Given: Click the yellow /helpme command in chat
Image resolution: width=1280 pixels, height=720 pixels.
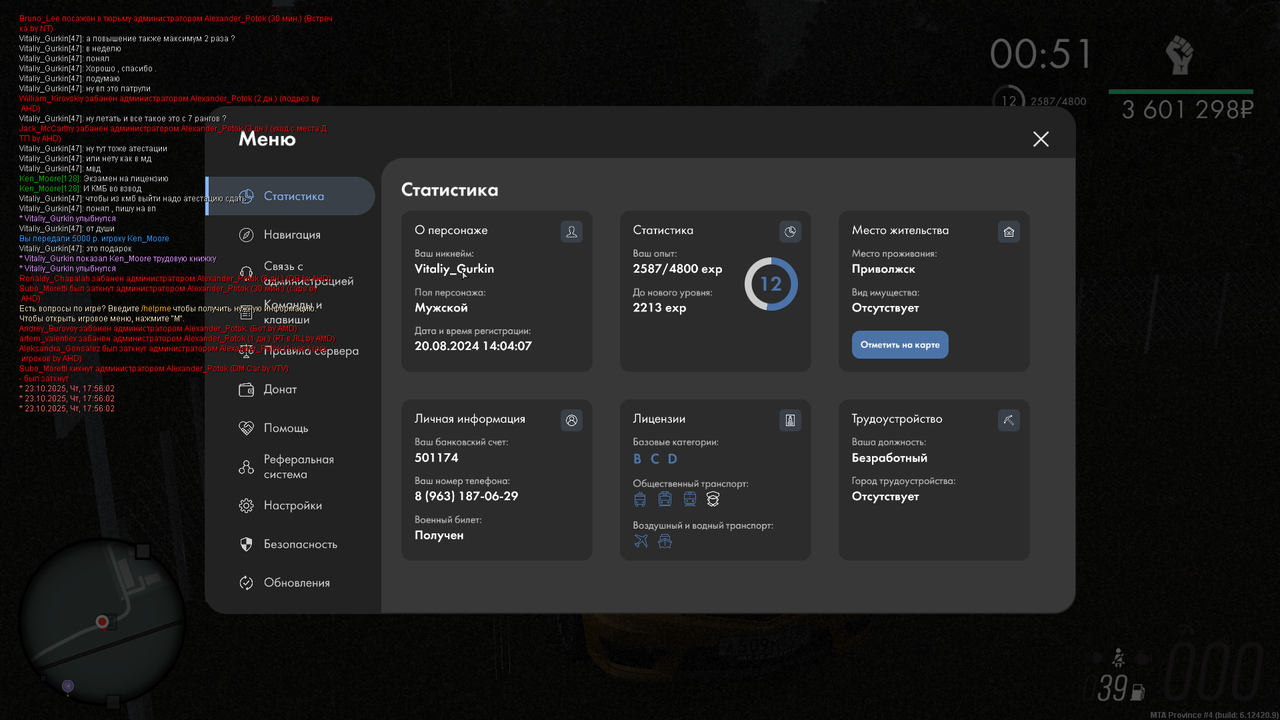Looking at the screenshot, I should (155, 308).
